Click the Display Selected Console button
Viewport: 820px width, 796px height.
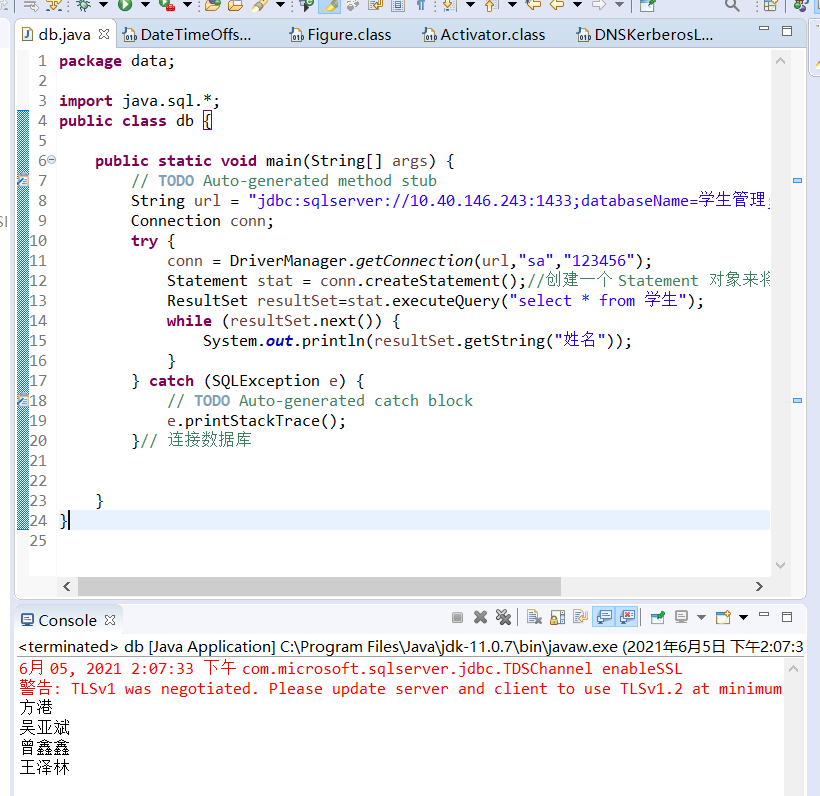(x=679, y=617)
